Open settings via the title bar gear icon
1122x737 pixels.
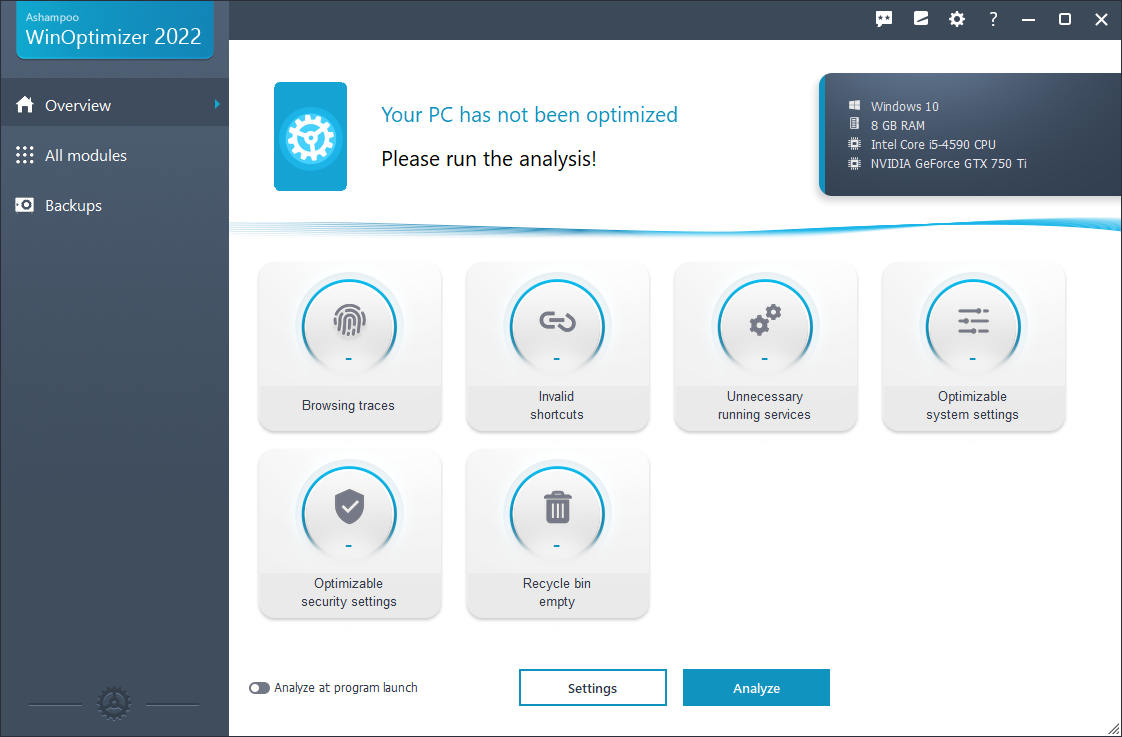pyautogui.click(x=957, y=19)
